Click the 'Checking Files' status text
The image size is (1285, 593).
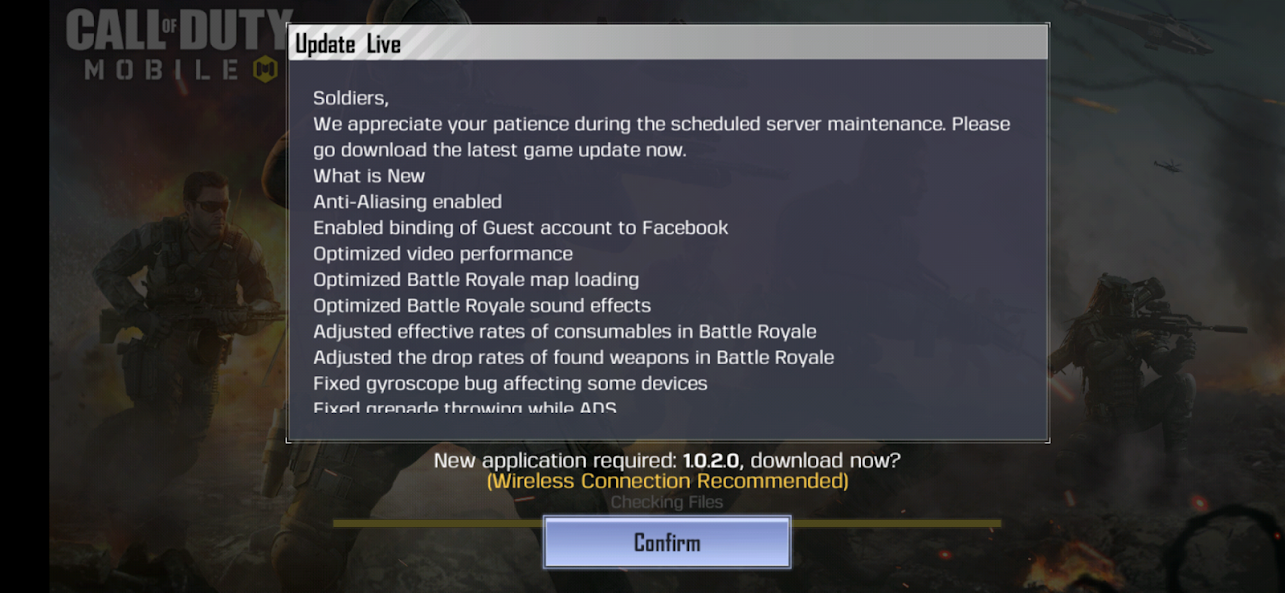pyautogui.click(x=667, y=502)
